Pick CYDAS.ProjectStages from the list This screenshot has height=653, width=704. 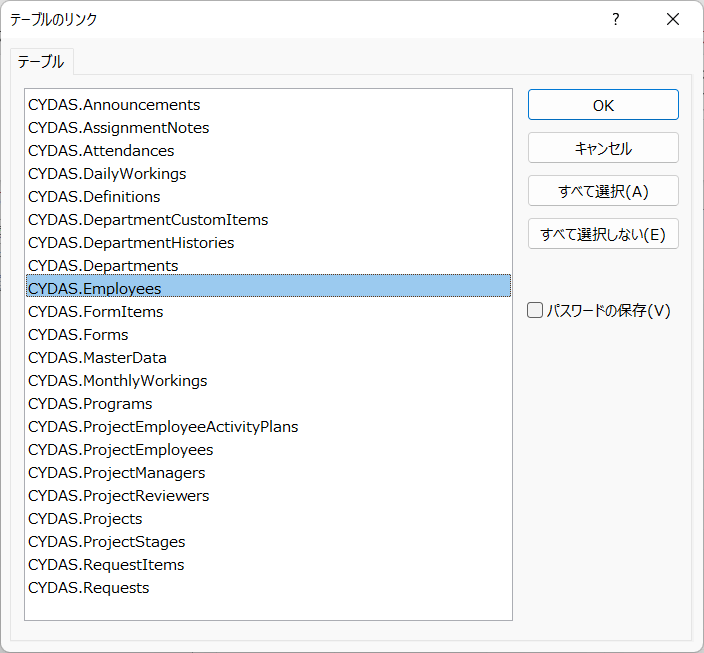(x=107, y=542)
